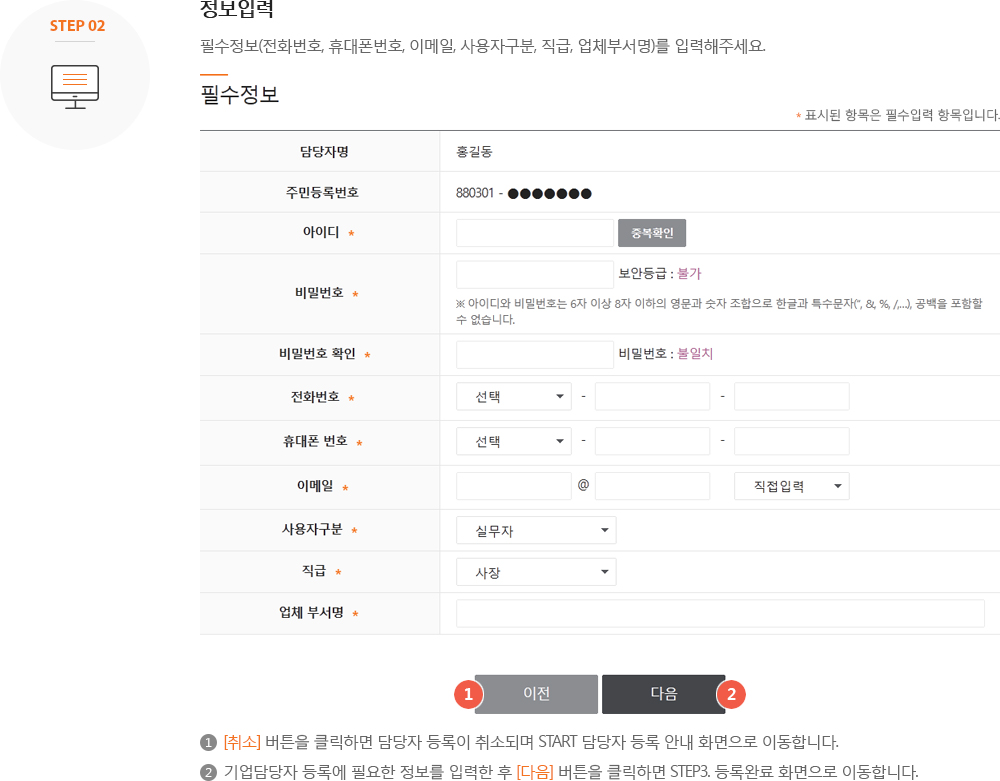The width and height of the screenshot is (1000, 781).
Task: Click the 비밀번호 password input field
Action: tap(534, 273)
